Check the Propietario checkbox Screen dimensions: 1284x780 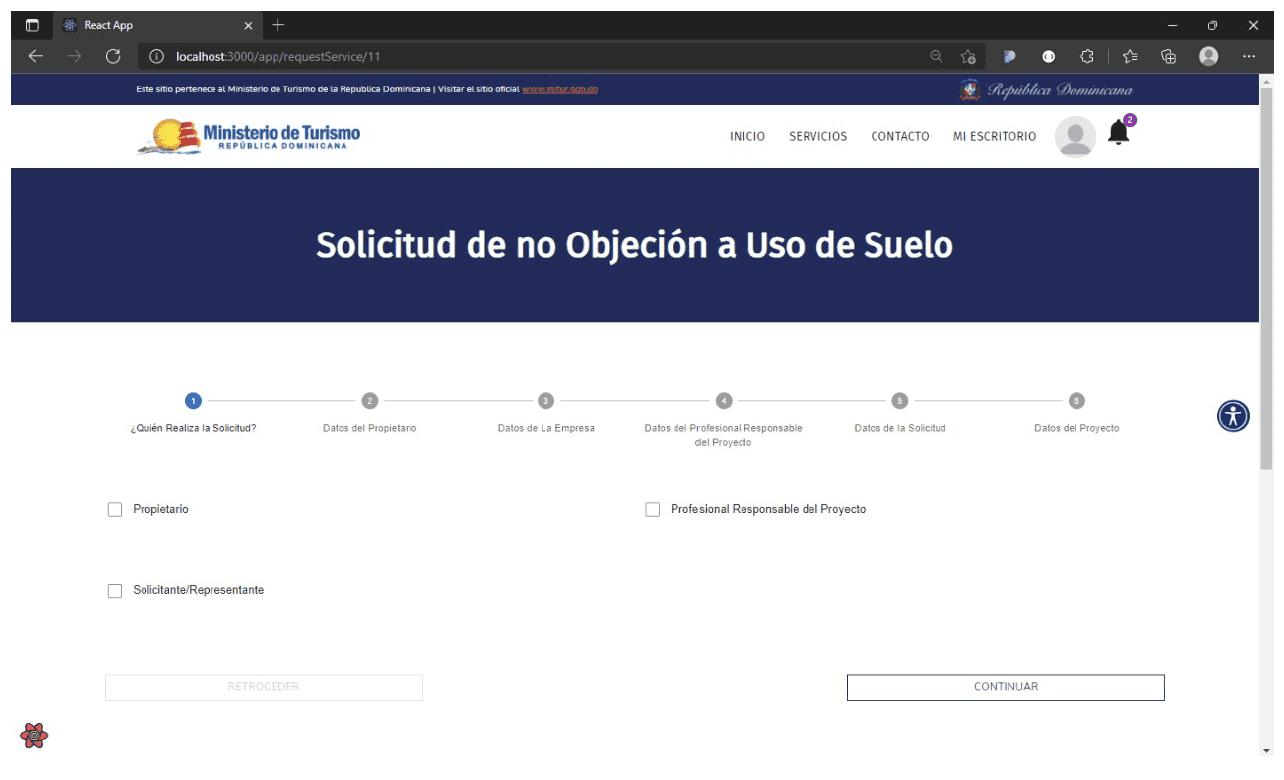(x=114, y=510)
